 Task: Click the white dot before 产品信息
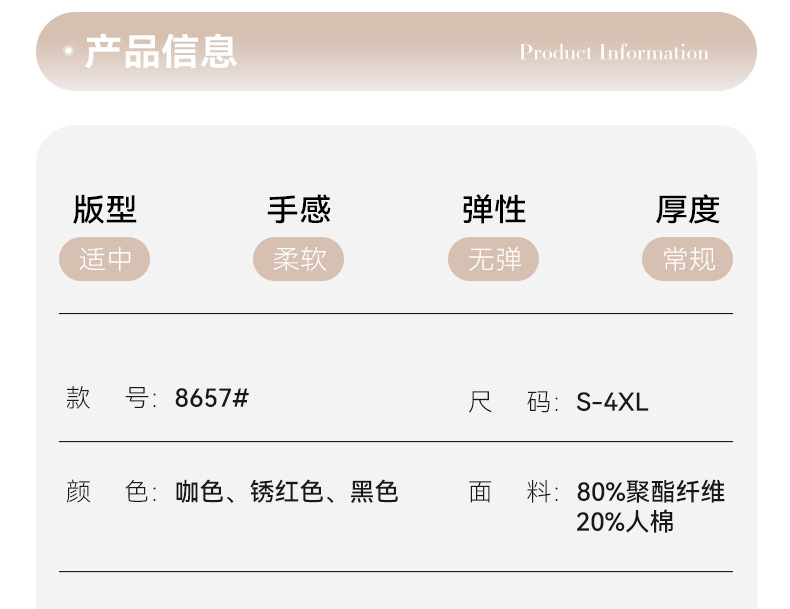[x=69, y=50]
